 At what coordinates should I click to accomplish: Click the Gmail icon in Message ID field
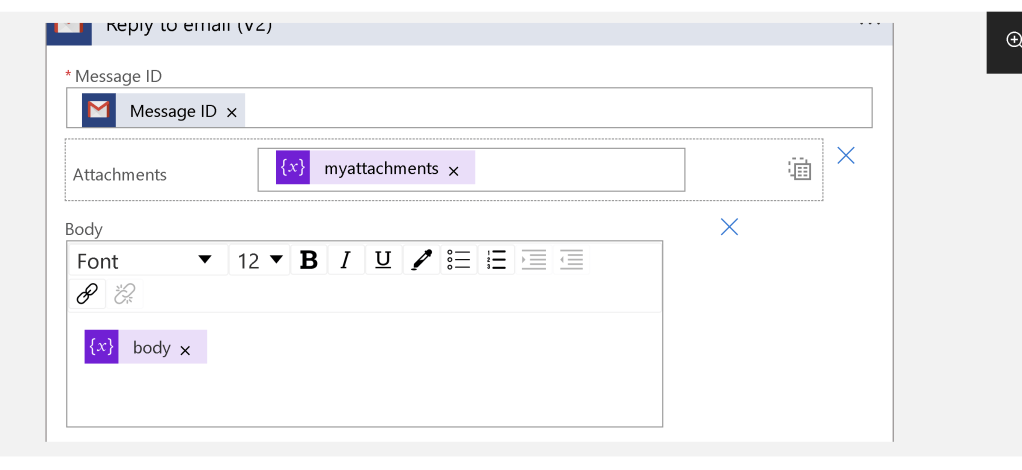coord(98,110)
